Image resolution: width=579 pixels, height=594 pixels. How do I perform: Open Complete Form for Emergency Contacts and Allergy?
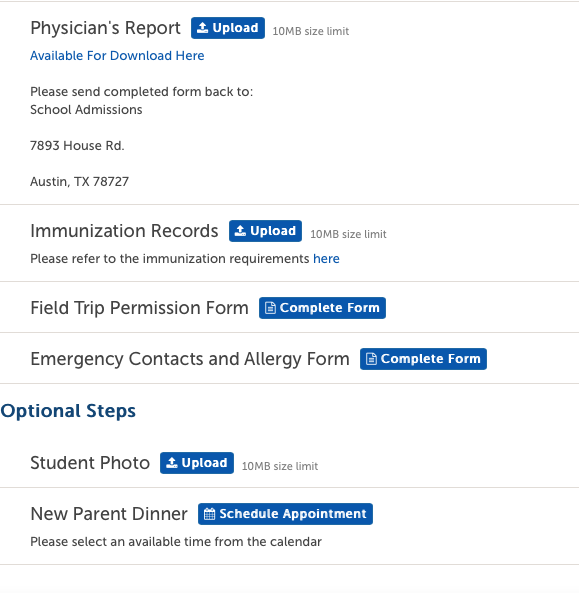coord(423,359)
